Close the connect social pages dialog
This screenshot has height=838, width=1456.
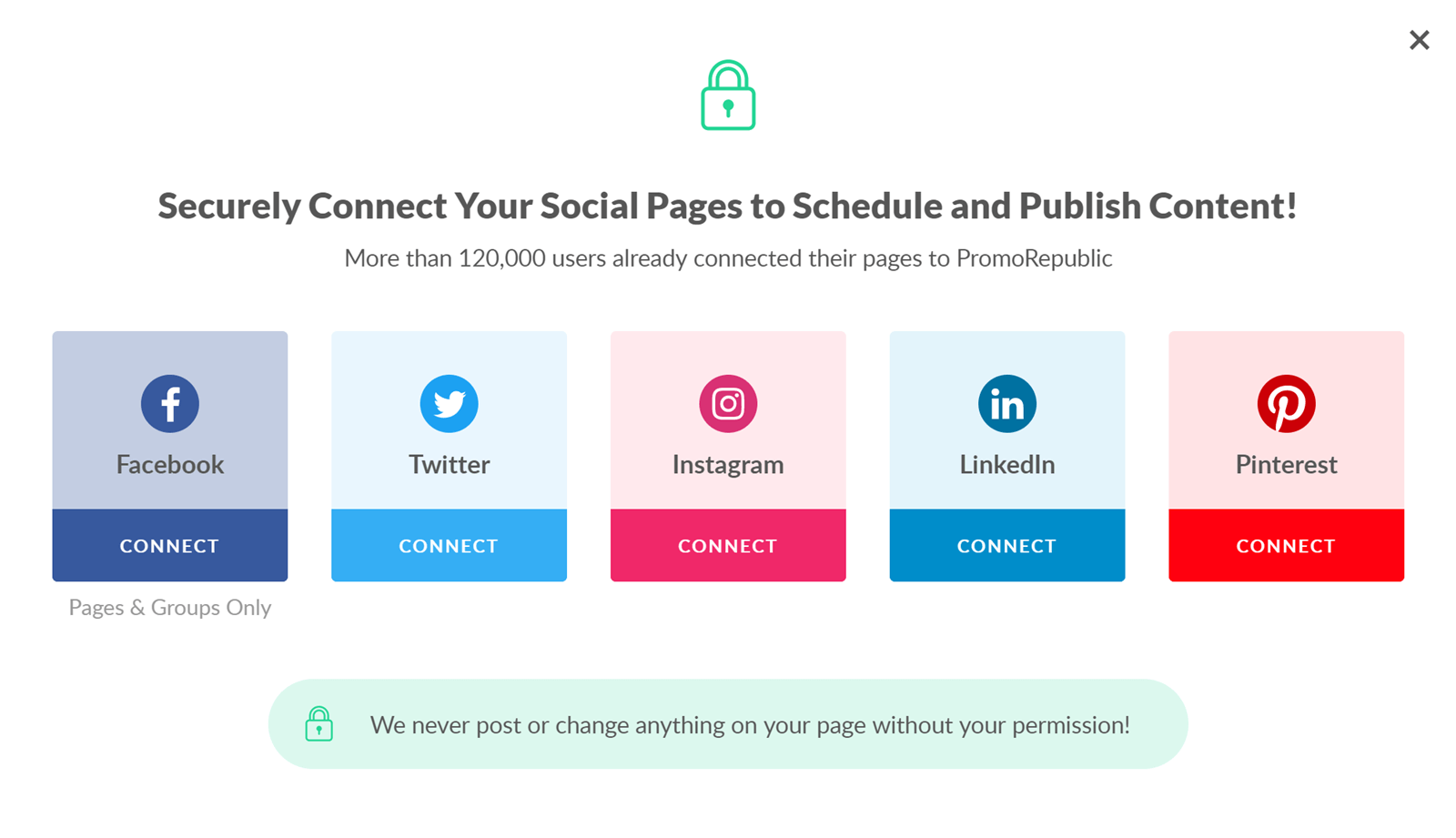coord(1419,40)
